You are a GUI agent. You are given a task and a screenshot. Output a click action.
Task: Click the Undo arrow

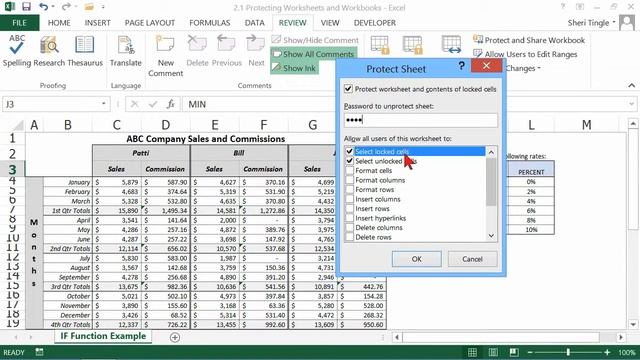point(43,7)
